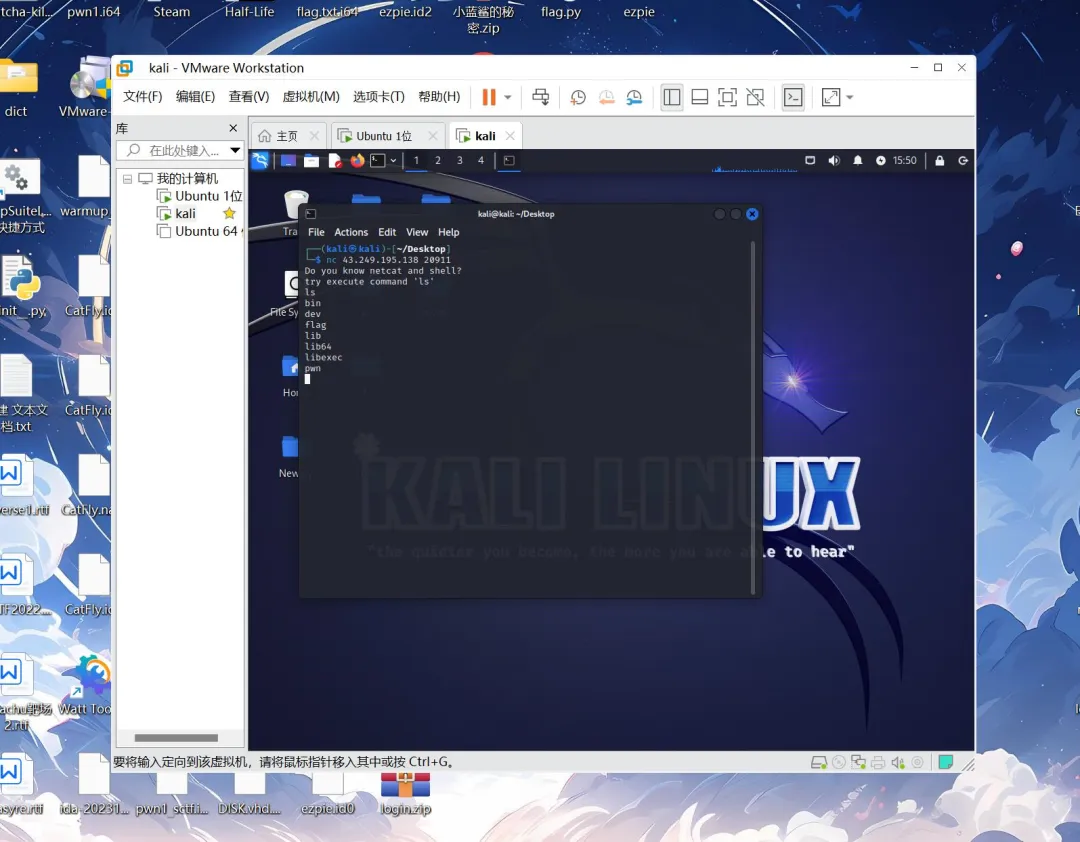Switch to the 主页 tab
The height and width of the screenshot is (842, 1080).
click(x=287, y=136)
